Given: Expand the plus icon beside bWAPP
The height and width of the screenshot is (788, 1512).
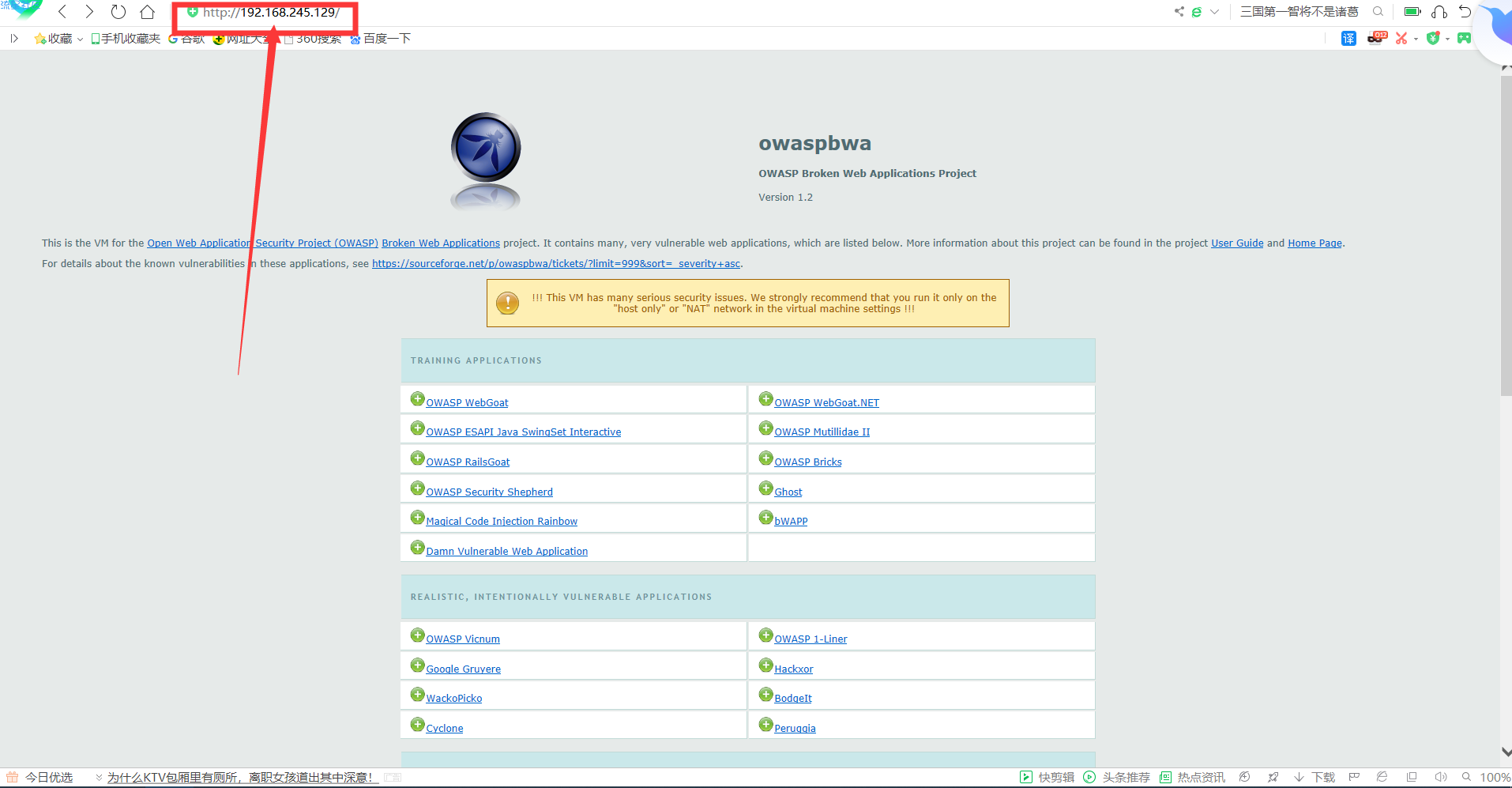Looking at the screenshot, I should coord(765,518).
